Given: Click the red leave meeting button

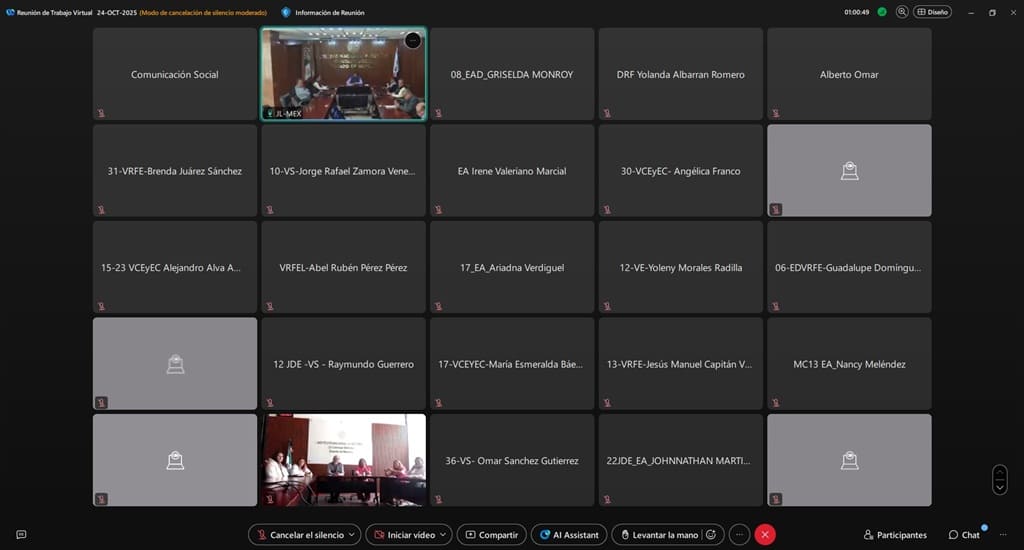Looking at the screenshot, I should (765, 535).
